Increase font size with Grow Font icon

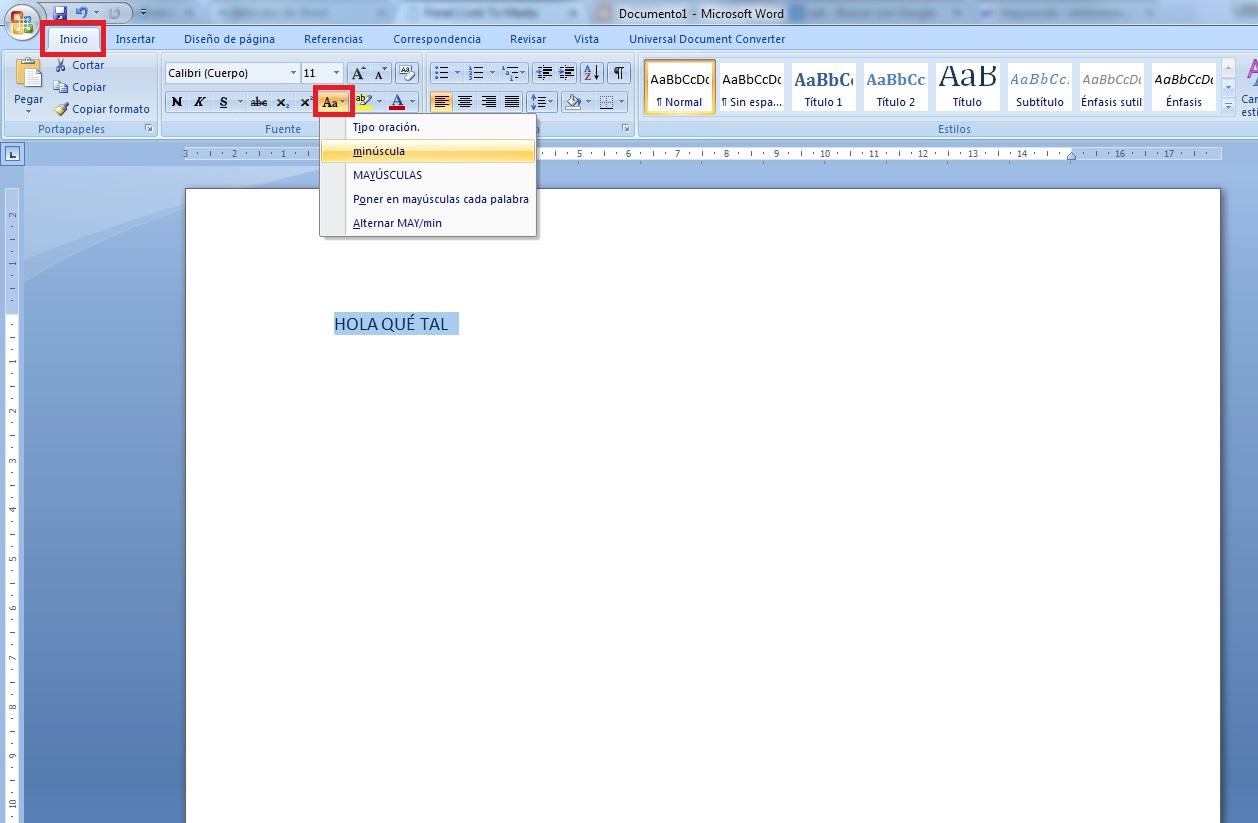[358, 73]
